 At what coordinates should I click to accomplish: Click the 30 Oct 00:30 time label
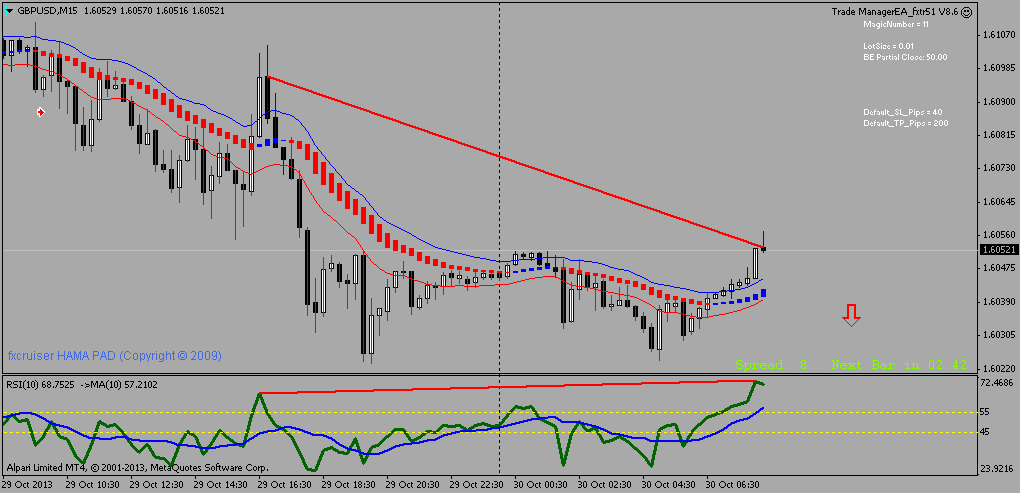point(539,485)
